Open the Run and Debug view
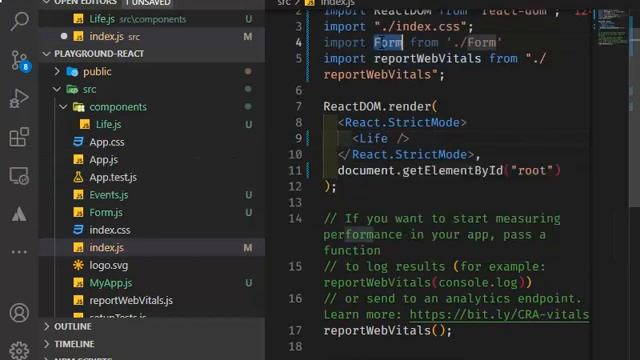This screenshot has height=360, width=640. (x=19, y=99)
